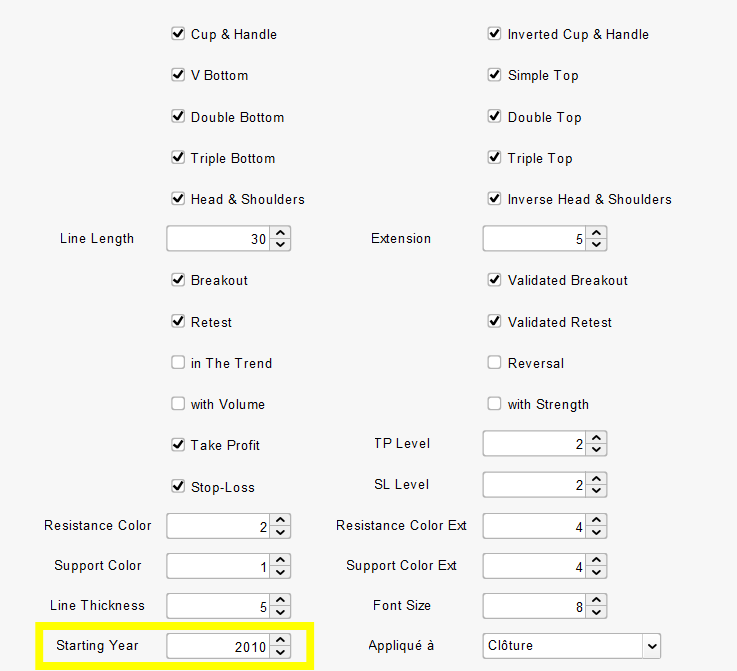Decrease Starting Year with down arrow
Viewport: 737px width, 671px height.
click(280, 652)
